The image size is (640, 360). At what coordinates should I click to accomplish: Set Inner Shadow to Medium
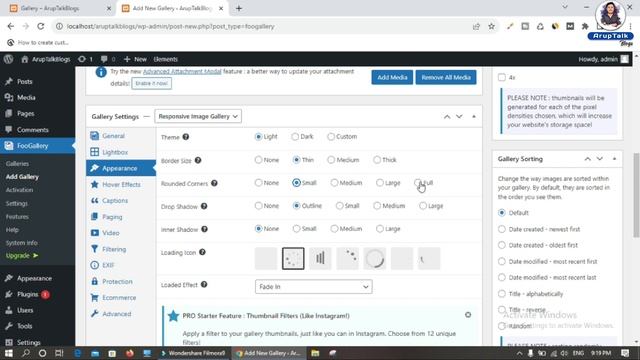pos(334,229)
